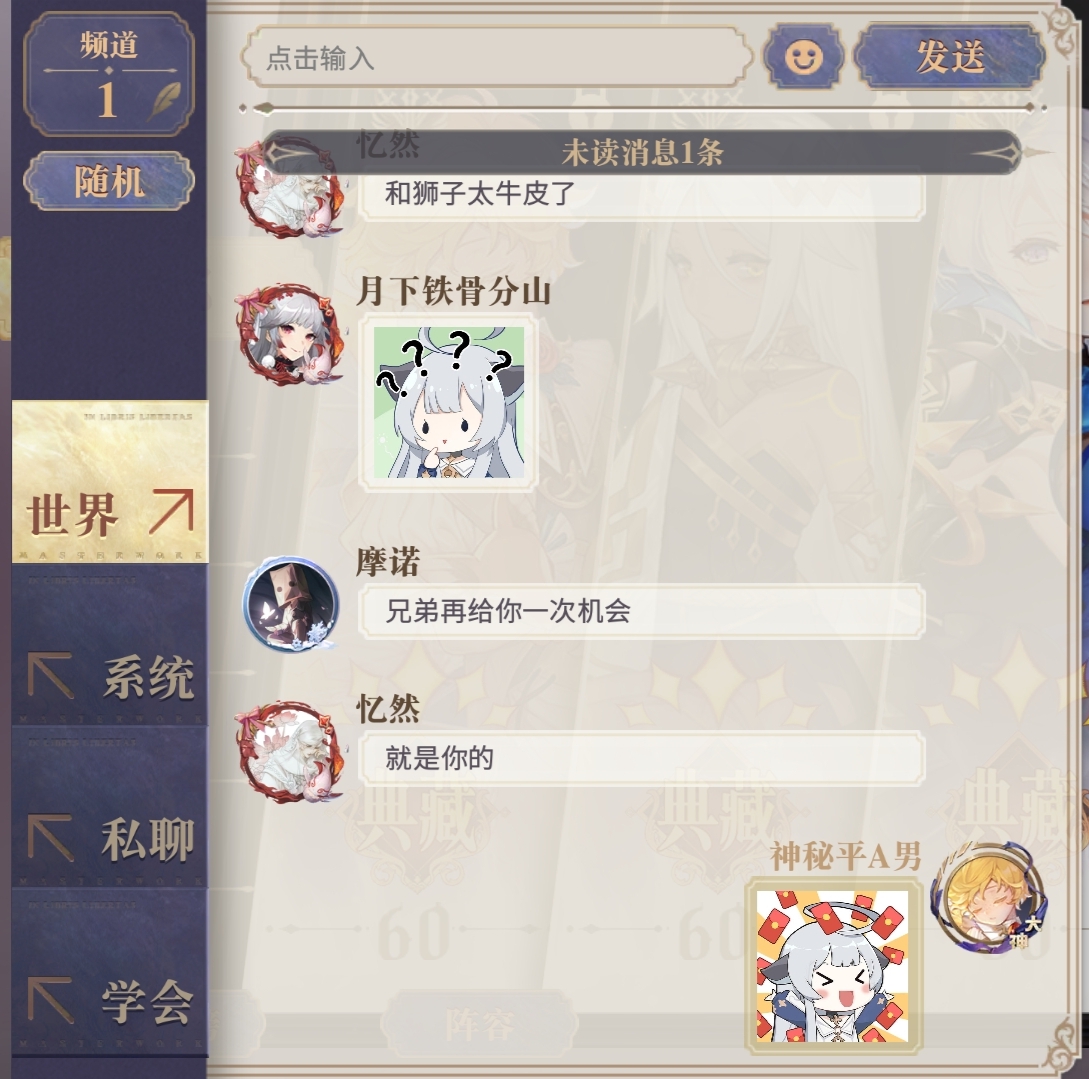This screenshot has height=1079, width=1089.
Task: Open the 学会 guild chat tab
Action: click(x=110, y=971)
